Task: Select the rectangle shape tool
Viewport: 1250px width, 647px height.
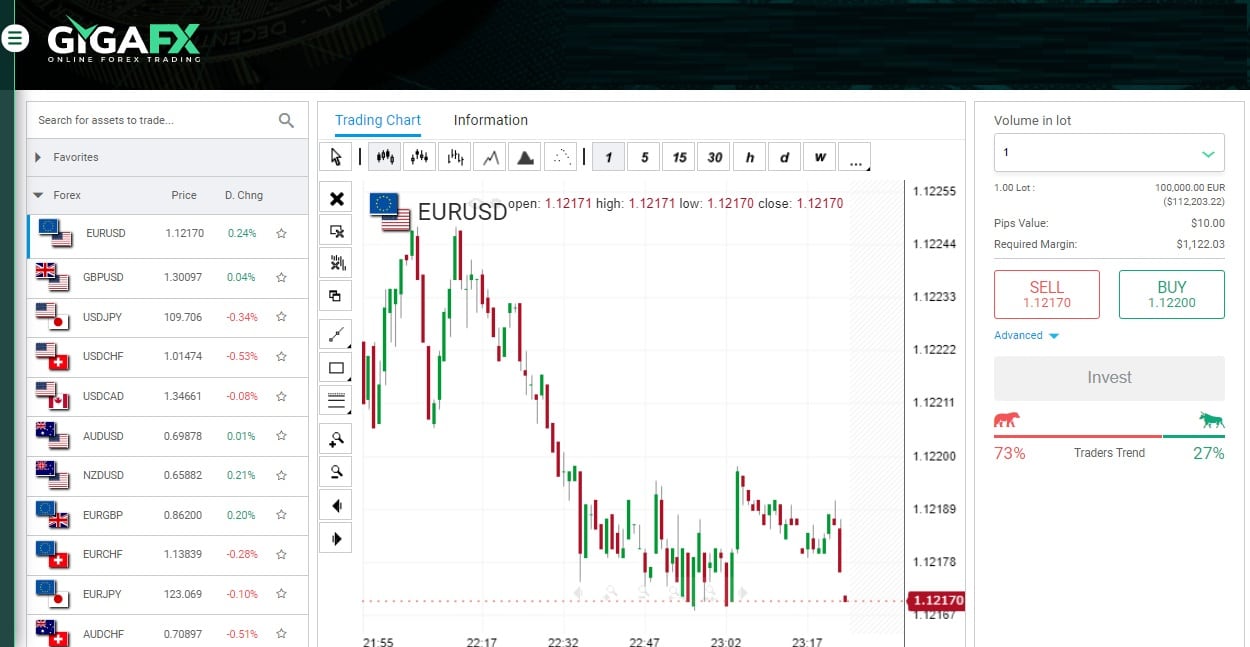Action: (x=336, y=368)
